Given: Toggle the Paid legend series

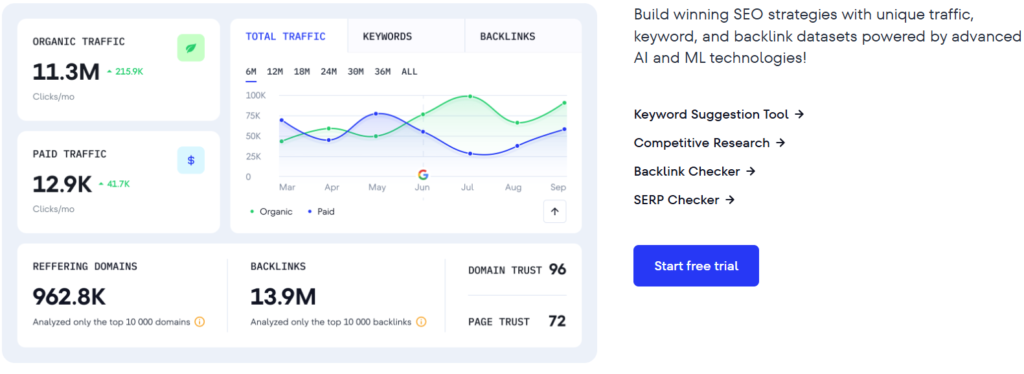Looking at the screenshot, I should (x=321, y=211).
